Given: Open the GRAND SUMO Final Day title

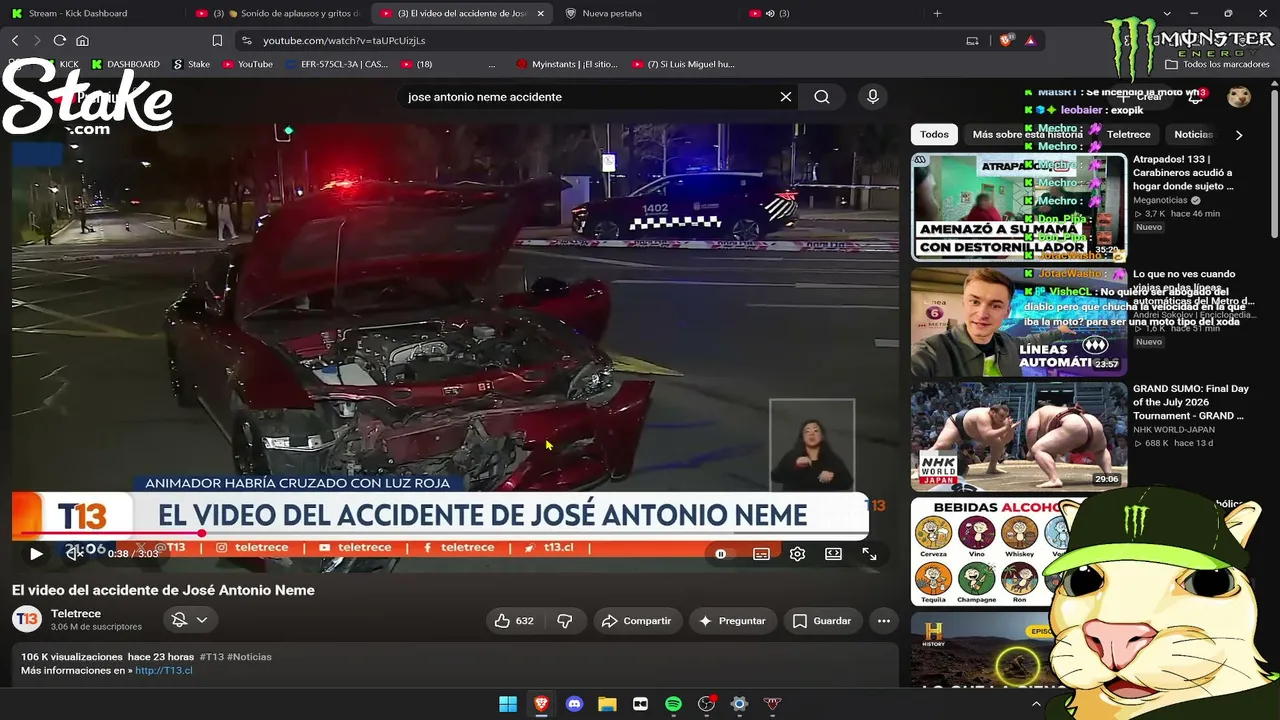Looking at the screenshot, I should (x=1191, y=402).
